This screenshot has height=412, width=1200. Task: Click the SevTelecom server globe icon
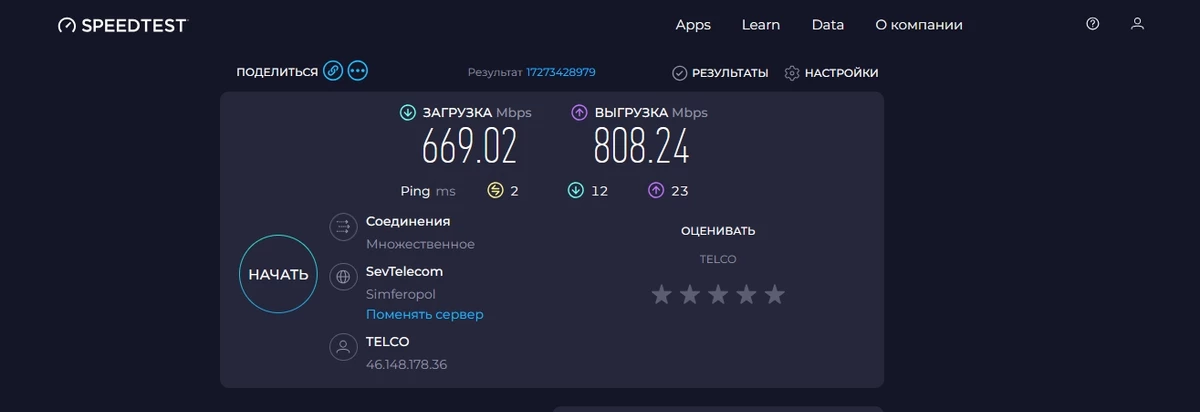(343, 277)
